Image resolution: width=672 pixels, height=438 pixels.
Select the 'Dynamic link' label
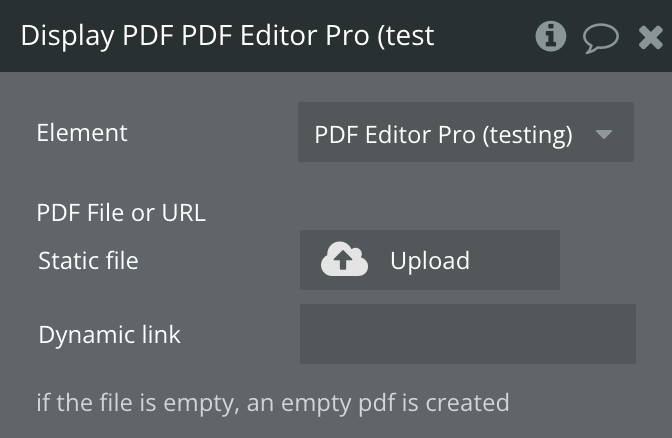pos(109,334)
